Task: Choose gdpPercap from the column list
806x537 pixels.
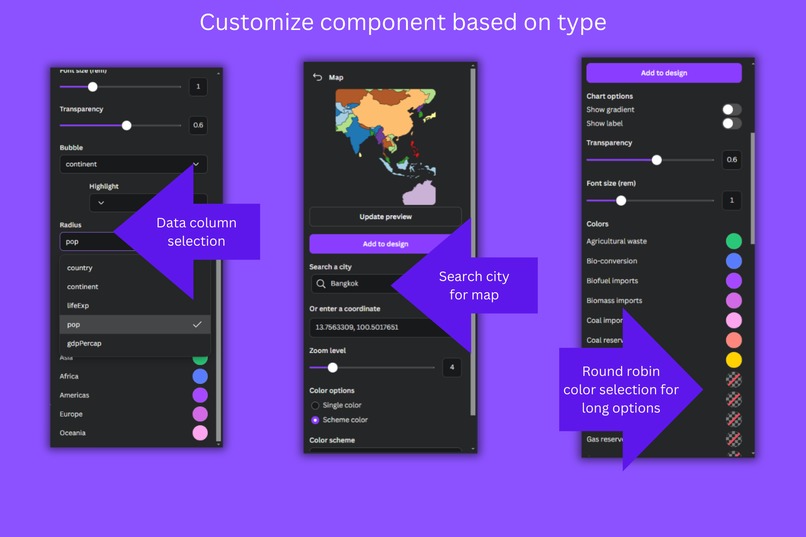Action: pyautogui.click(x=135, y=343)
